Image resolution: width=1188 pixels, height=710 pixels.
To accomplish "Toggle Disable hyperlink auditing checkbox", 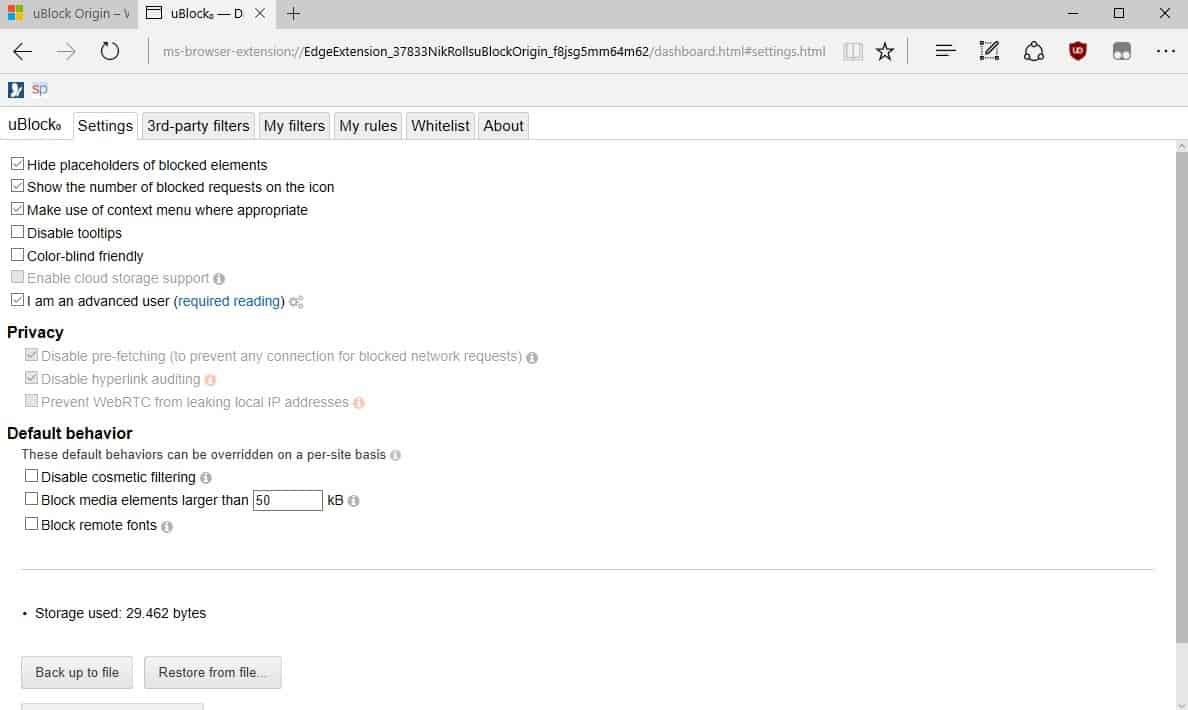I will (x=31, y=377).
